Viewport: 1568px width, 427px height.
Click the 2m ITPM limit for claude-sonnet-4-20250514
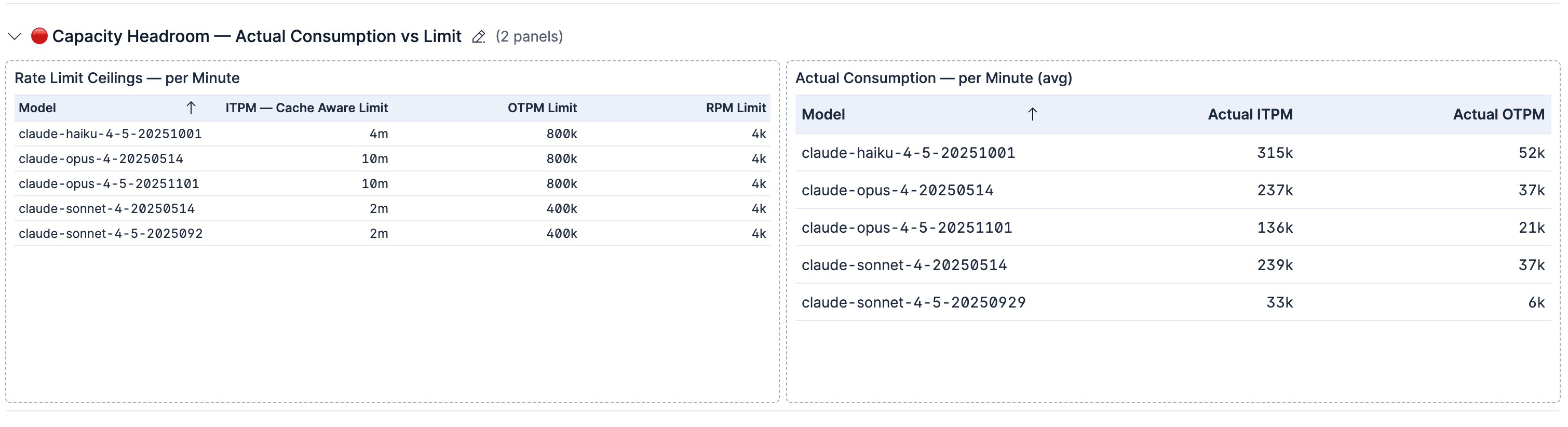[x=379, y=208]
